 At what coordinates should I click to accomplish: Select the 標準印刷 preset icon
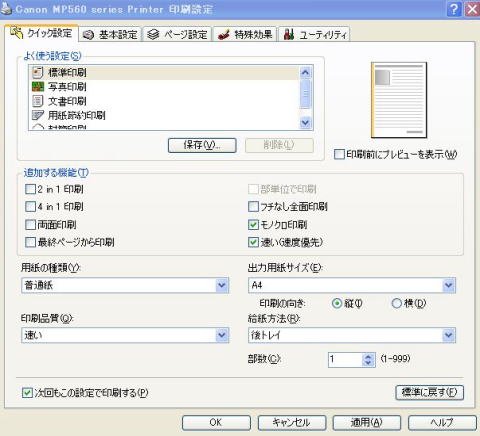pos(38,72)
